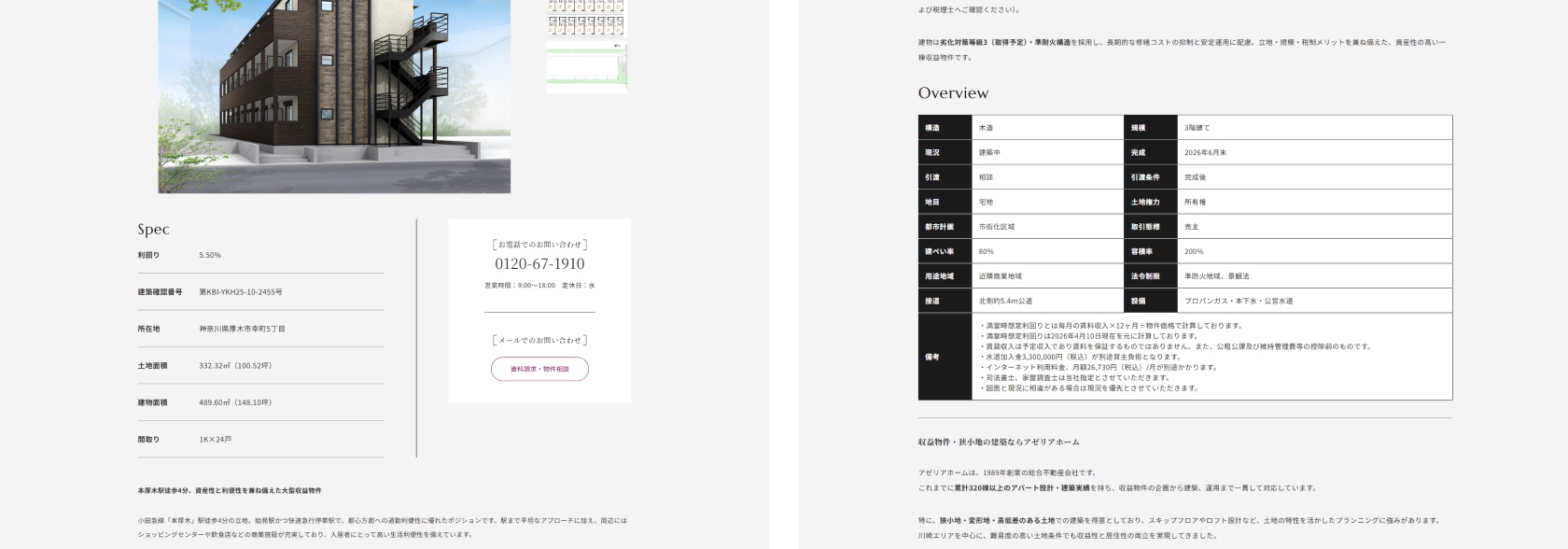Click the Spec section heading
Image resolution: width=1568 pixels, height=549 pixels.
(153, 230)
